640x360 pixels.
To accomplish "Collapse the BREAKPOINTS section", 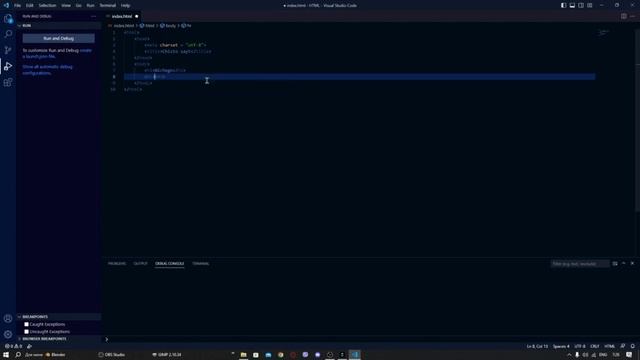I will pyautogui.click(x=59, y=317).
